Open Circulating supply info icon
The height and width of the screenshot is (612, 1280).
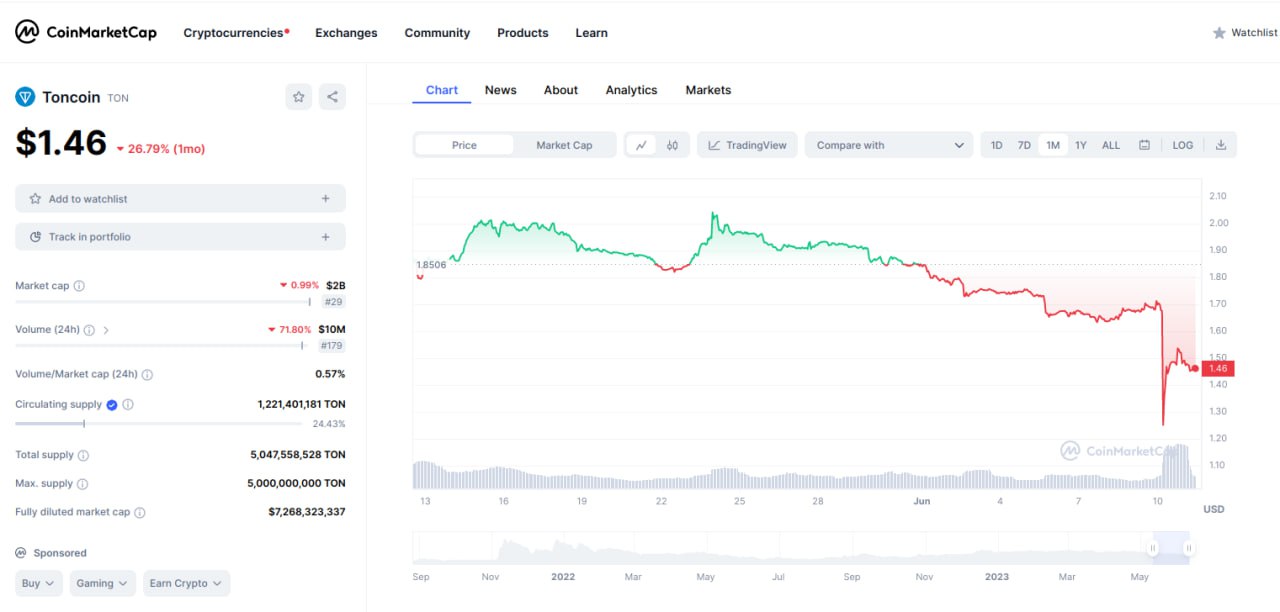click(128, 405)
